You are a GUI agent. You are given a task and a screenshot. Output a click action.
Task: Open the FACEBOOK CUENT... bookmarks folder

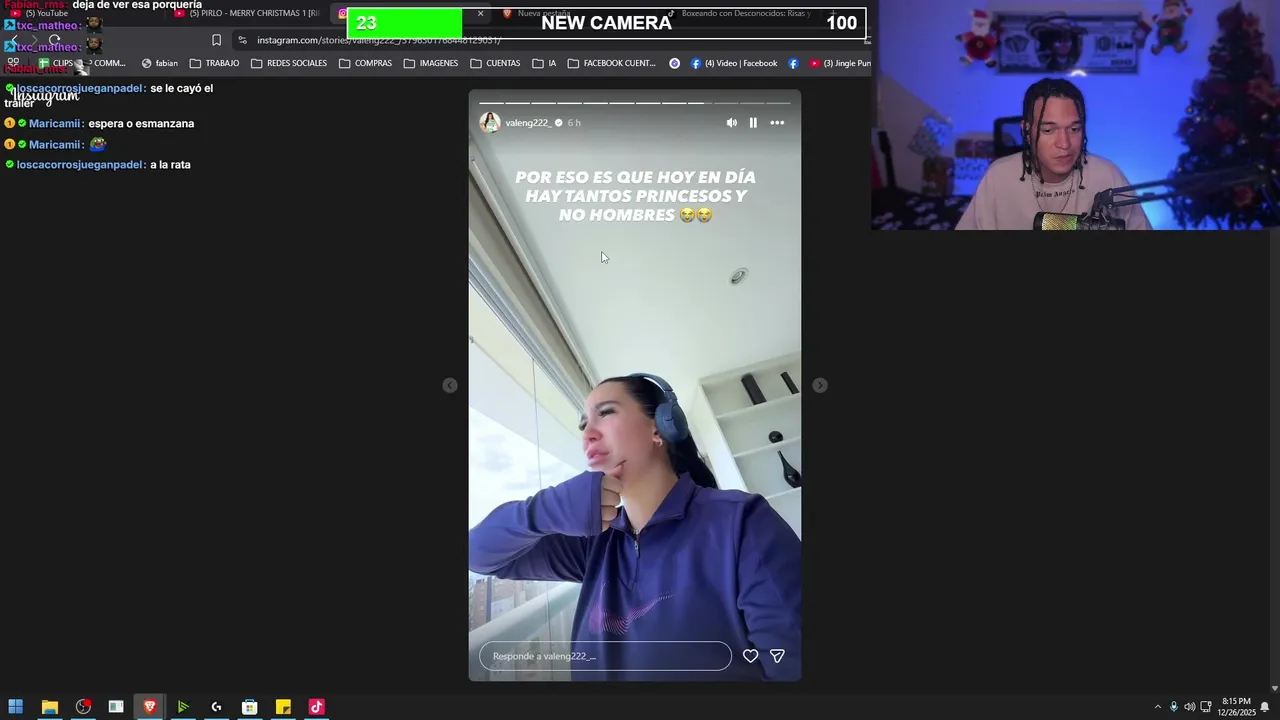click(x=611, y=63)
